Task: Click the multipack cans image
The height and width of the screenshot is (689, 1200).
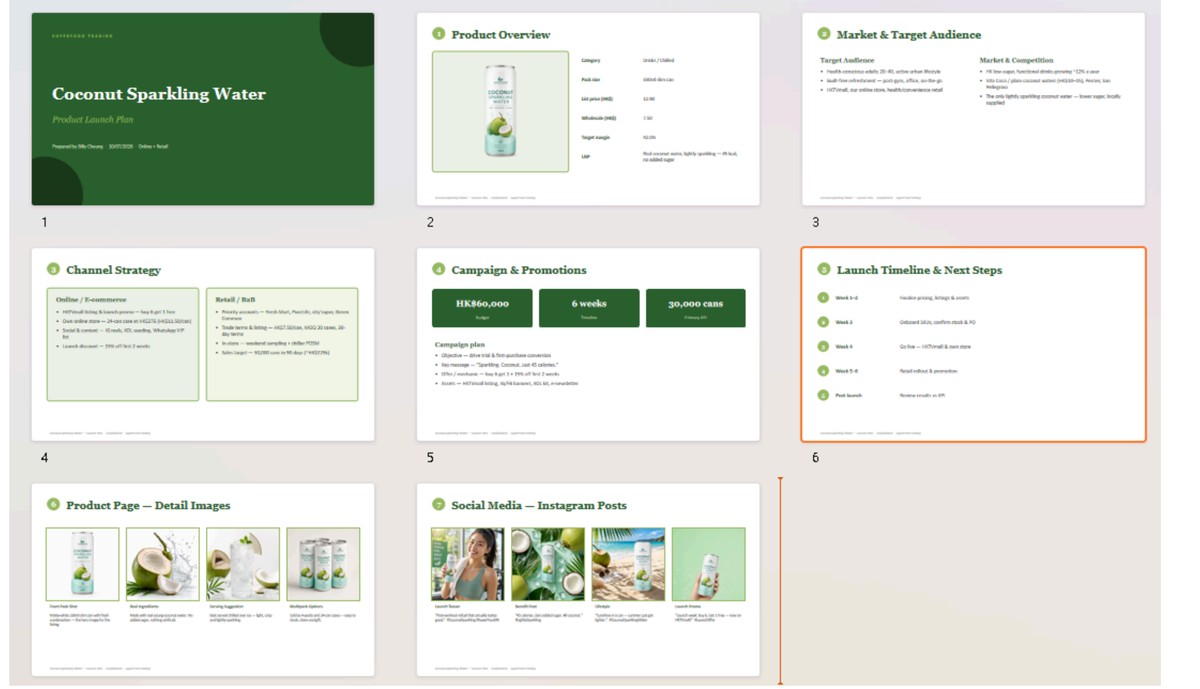Action: [x=323, y=564]
